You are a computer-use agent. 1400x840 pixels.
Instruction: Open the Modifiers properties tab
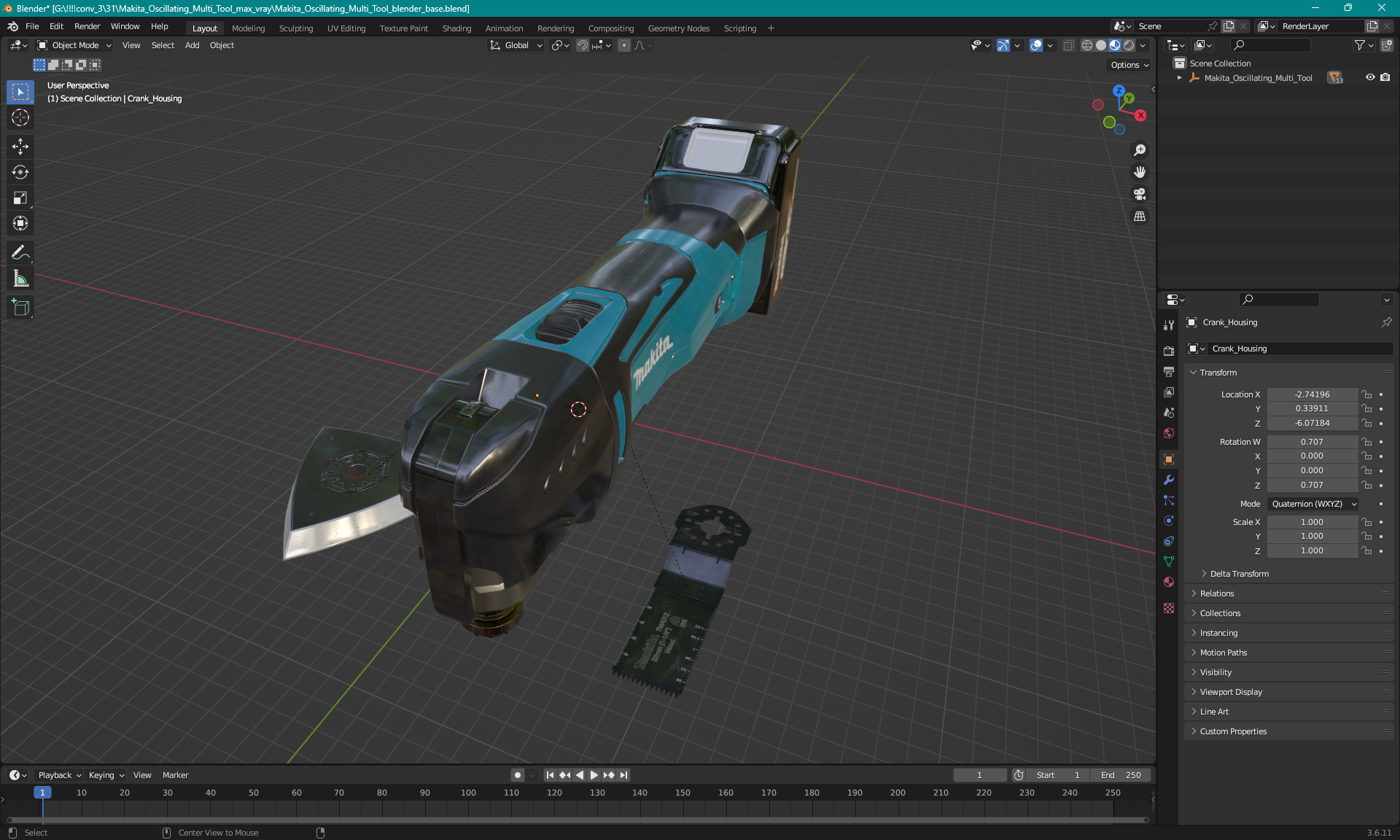pos(1169,480)
